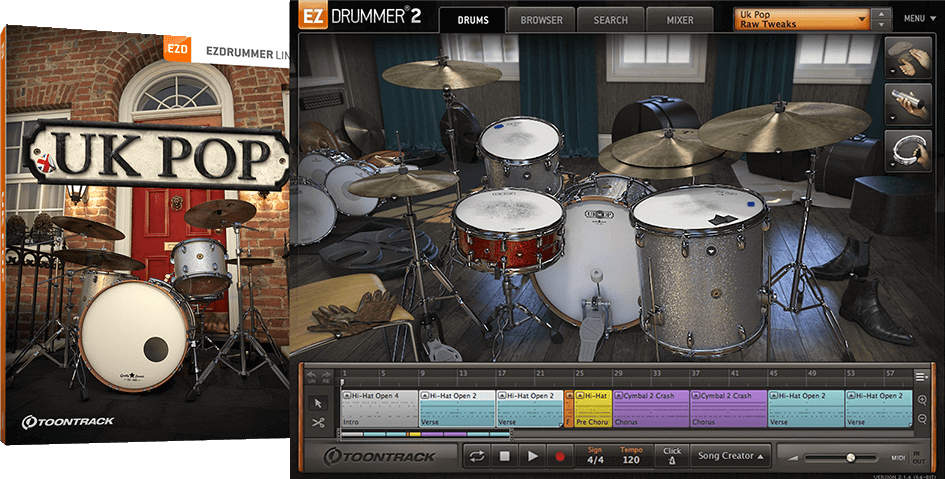Switch to the DRUMS tab

click(473, 20)
